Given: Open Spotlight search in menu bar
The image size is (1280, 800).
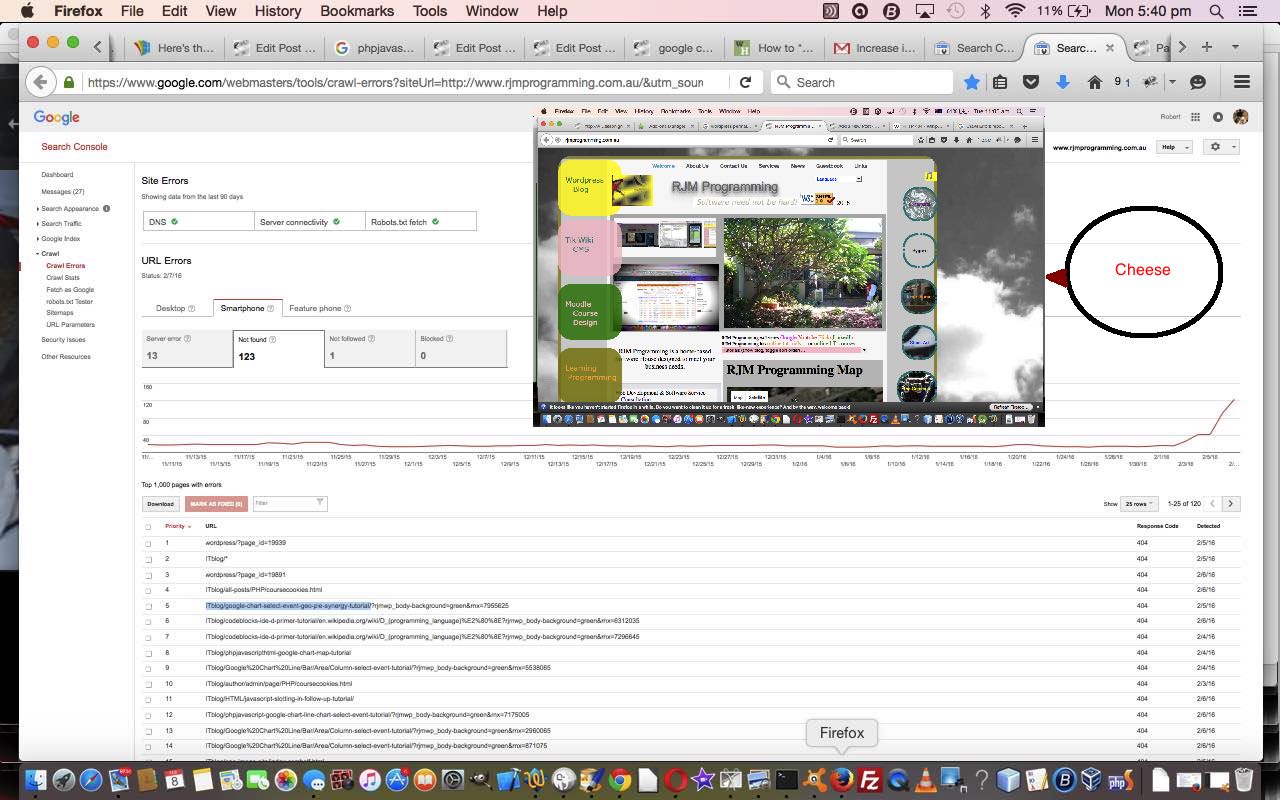Looking at the screenshot, I should point(1217,11).
